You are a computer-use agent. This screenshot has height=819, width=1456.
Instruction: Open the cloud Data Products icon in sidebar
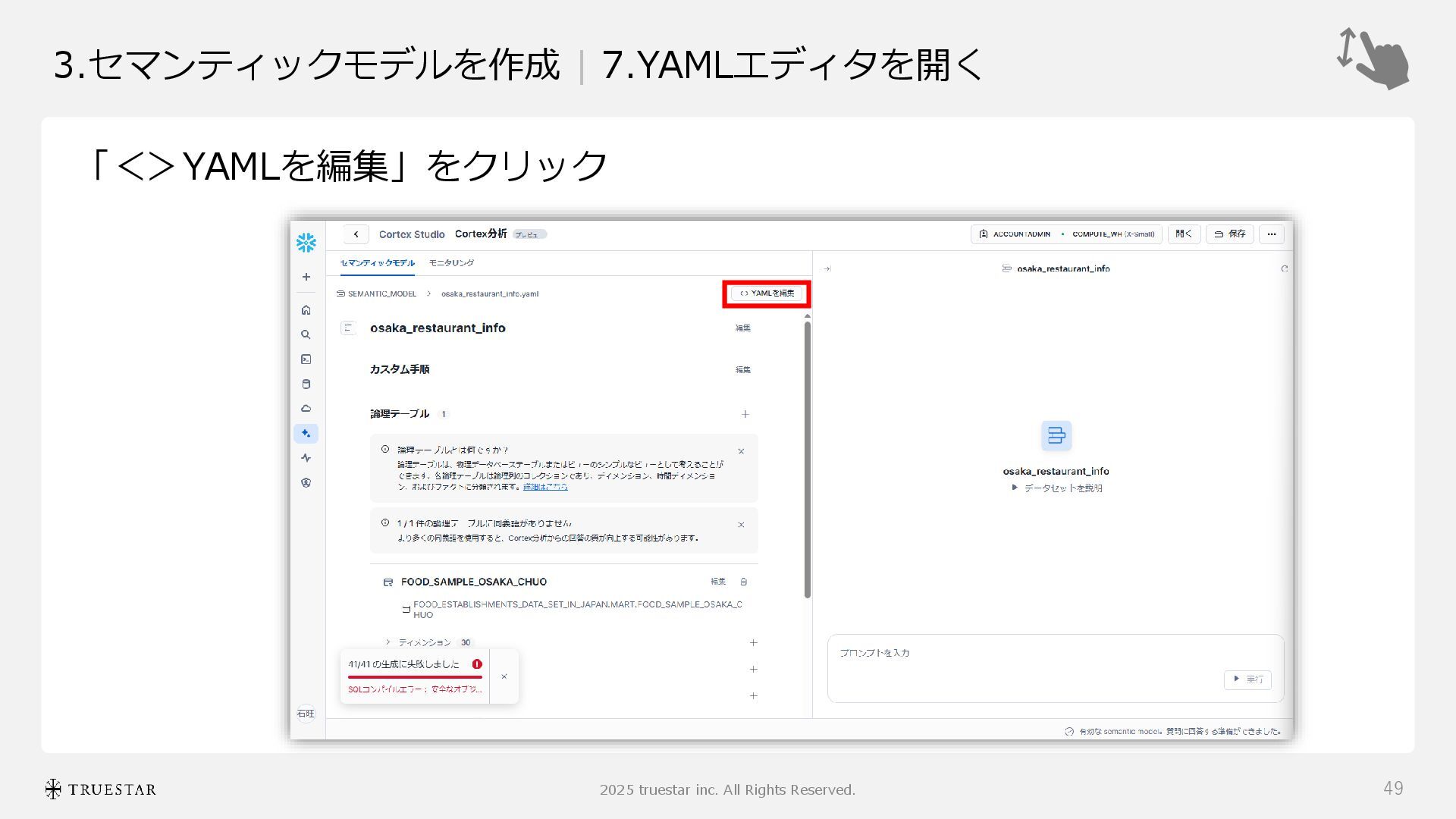click(x=306, y=408)
